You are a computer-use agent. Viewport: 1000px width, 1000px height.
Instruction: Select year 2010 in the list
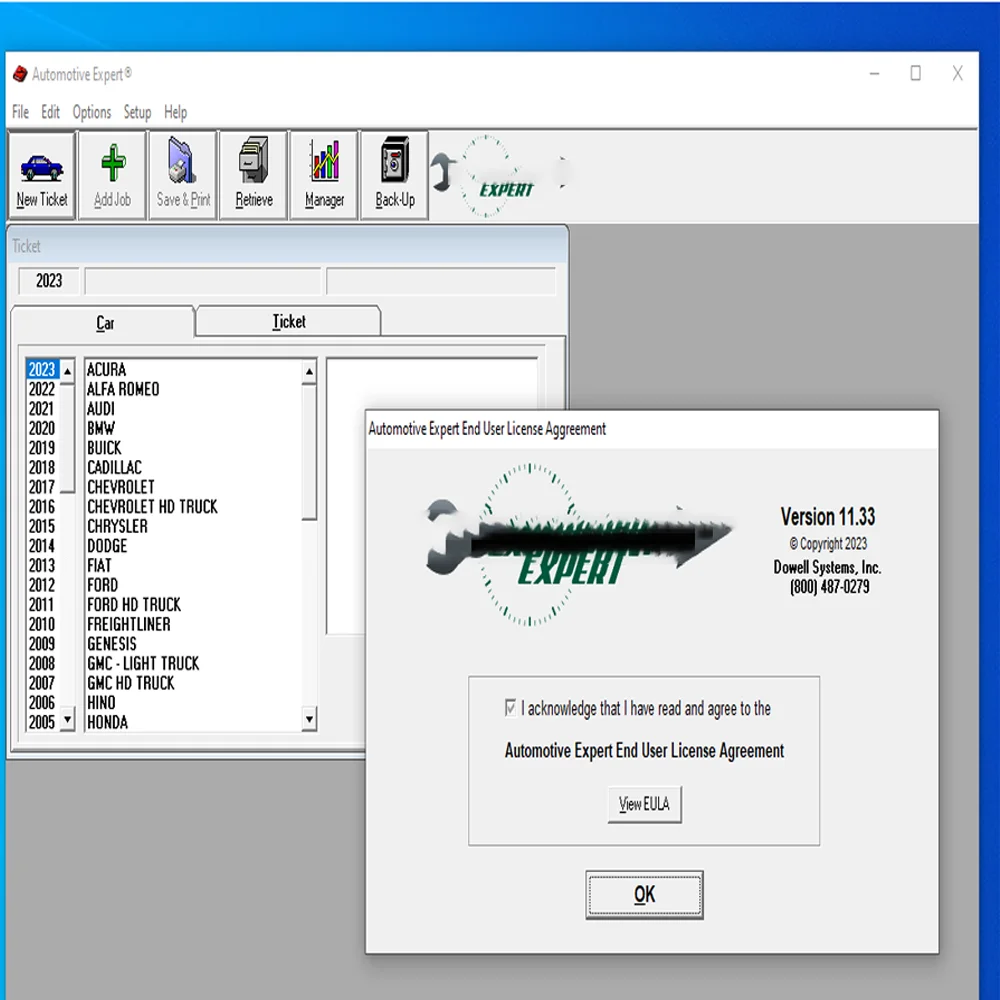point(42,624)
